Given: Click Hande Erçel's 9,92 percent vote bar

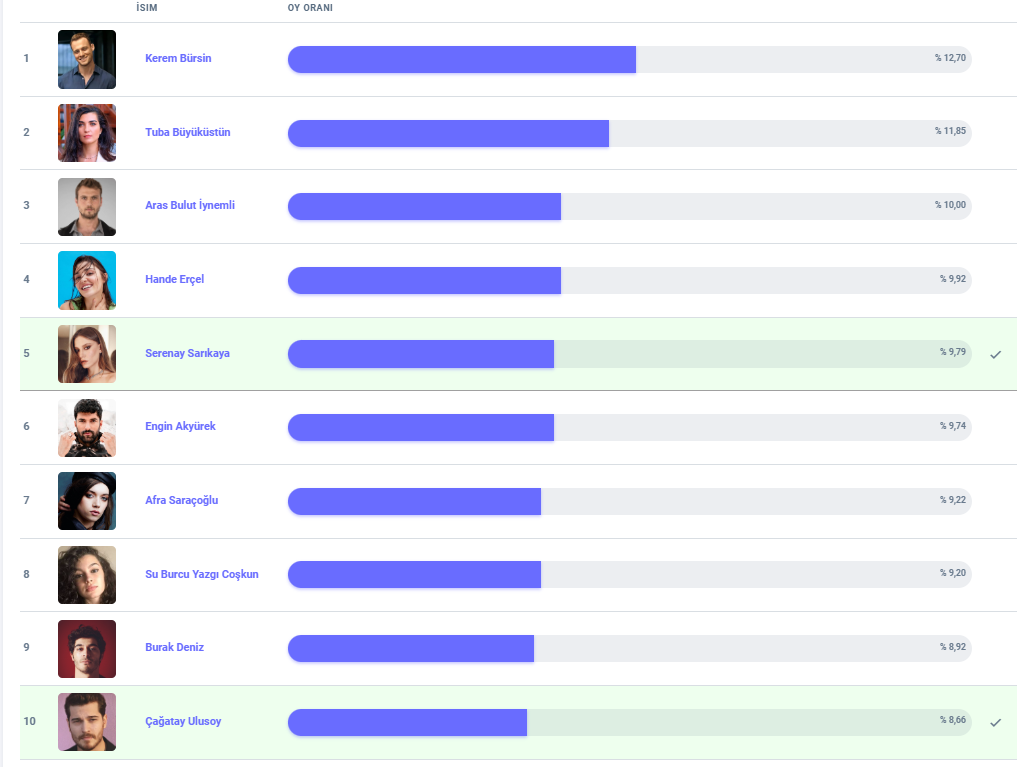Looking at the screenshot, I should [x=629, y=280].
